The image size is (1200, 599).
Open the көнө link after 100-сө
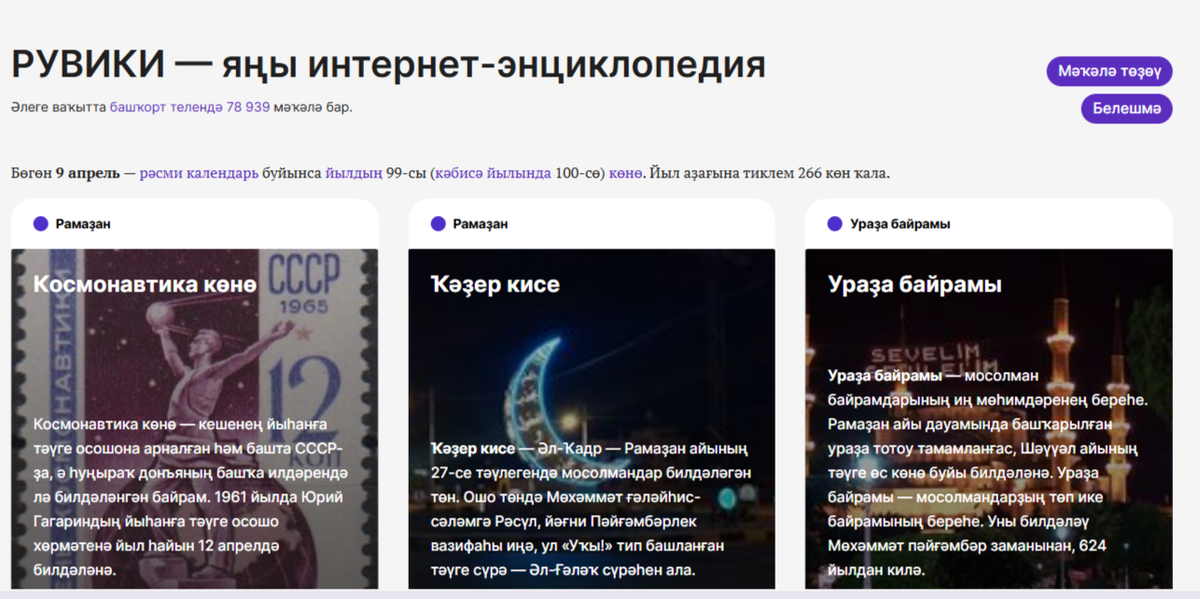(625, 173)
